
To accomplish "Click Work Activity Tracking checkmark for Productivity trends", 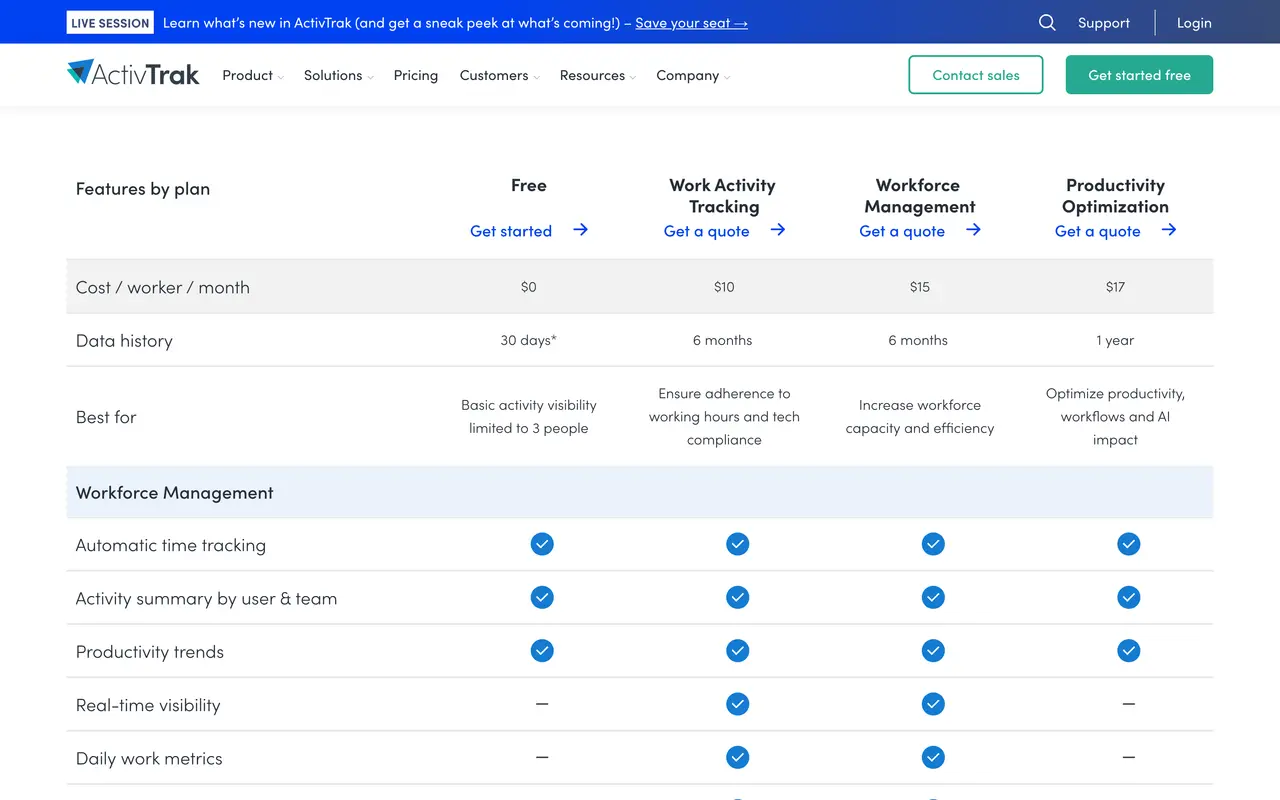I will (x=738, y=651).
